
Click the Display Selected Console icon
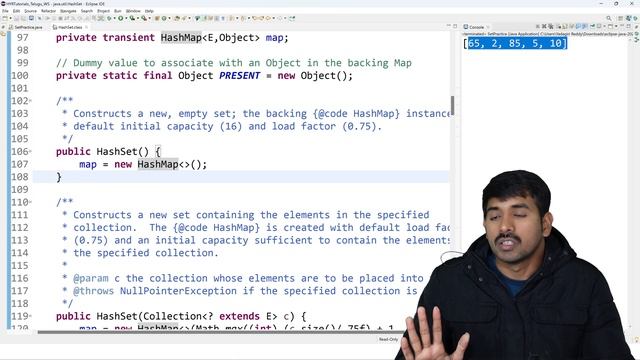[x=598, y=27]
